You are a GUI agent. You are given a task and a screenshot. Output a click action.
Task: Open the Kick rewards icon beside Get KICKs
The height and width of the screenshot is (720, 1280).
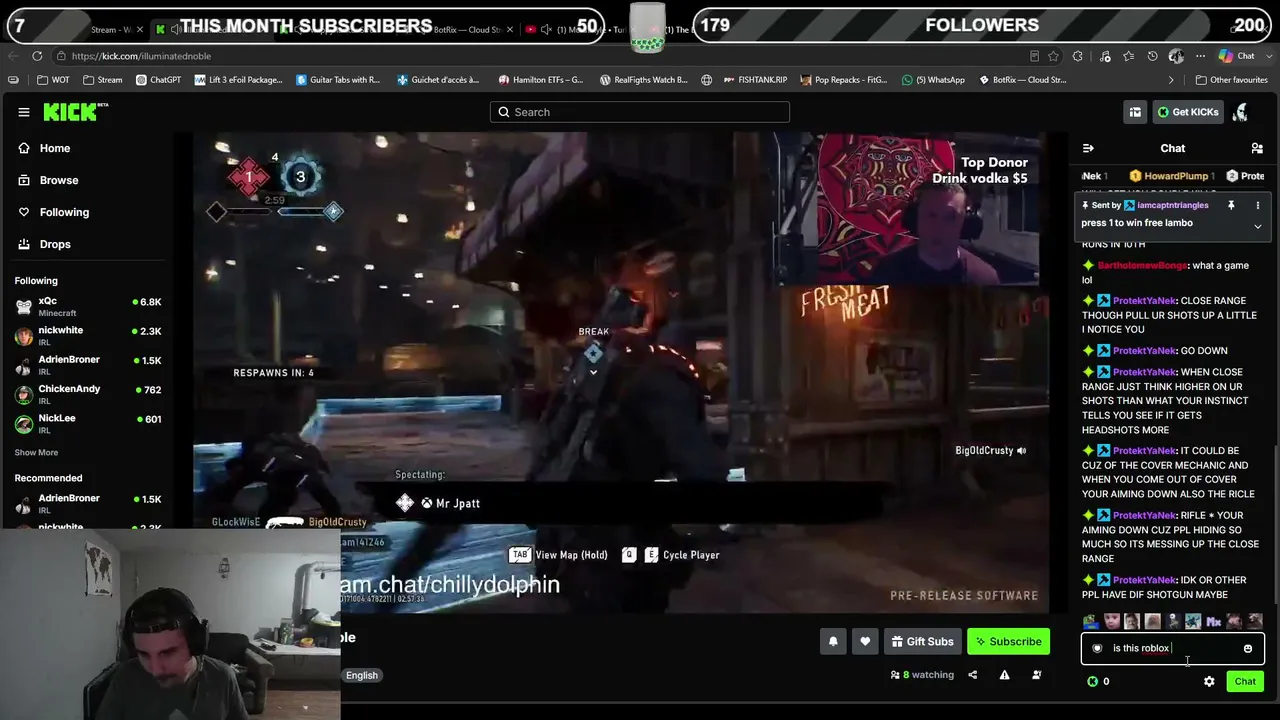(x=1135, y=112)
